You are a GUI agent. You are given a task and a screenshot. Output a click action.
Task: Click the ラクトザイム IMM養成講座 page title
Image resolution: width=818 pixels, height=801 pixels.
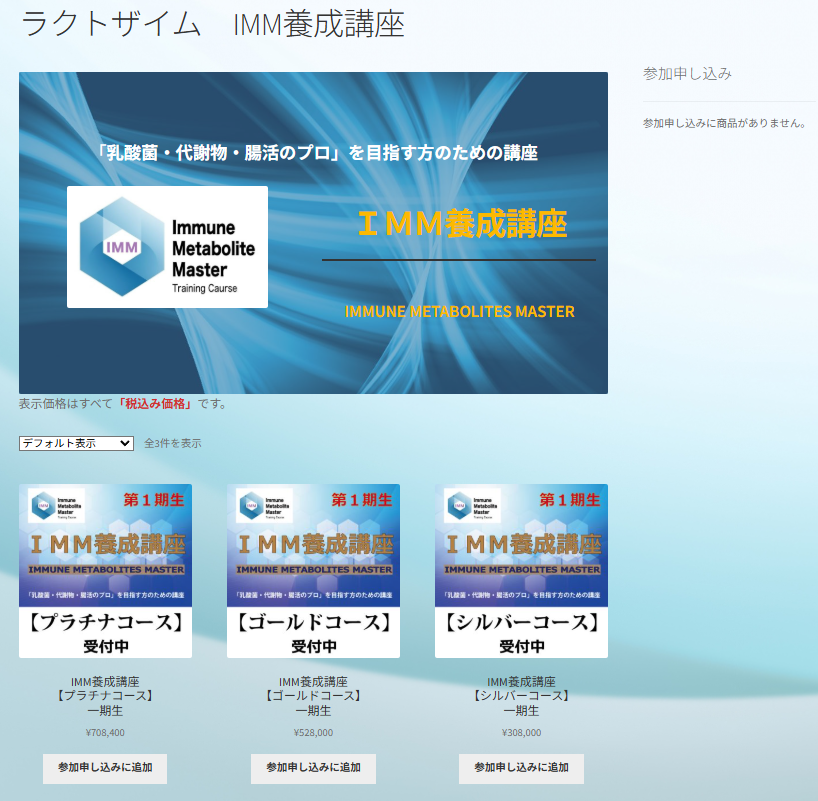point(213,24)
